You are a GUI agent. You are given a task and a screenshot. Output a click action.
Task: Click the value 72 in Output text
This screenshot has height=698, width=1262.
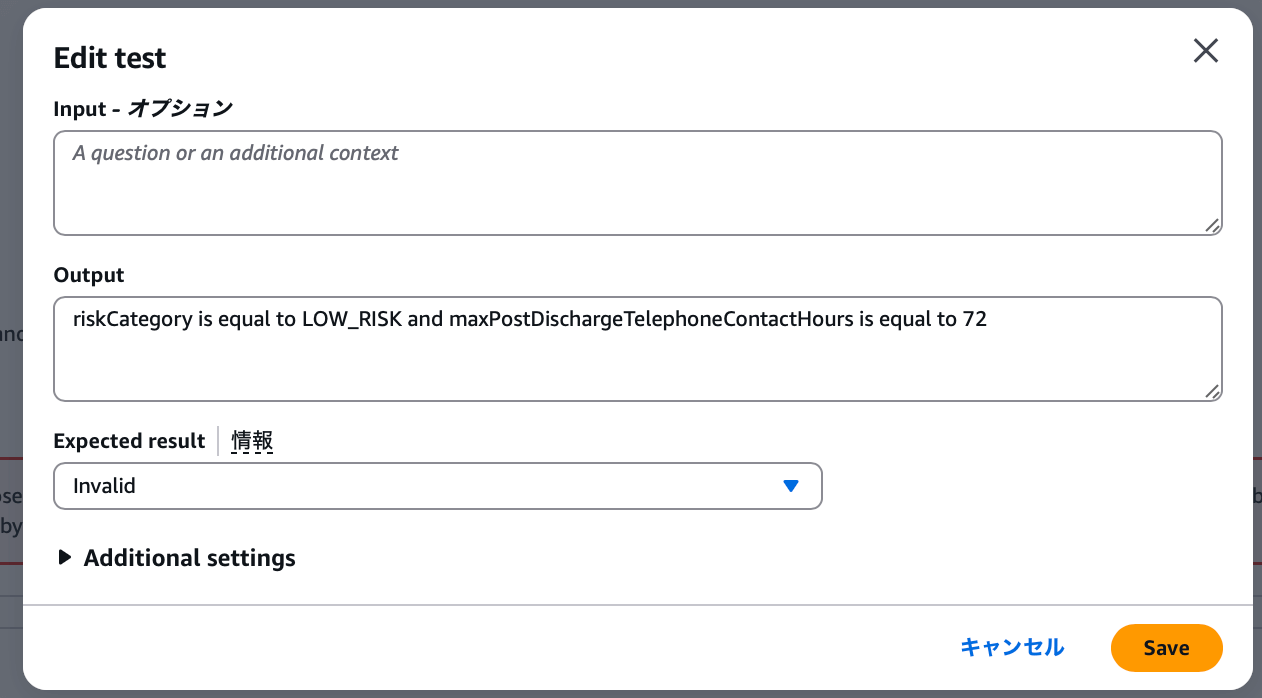click(975, 320)
